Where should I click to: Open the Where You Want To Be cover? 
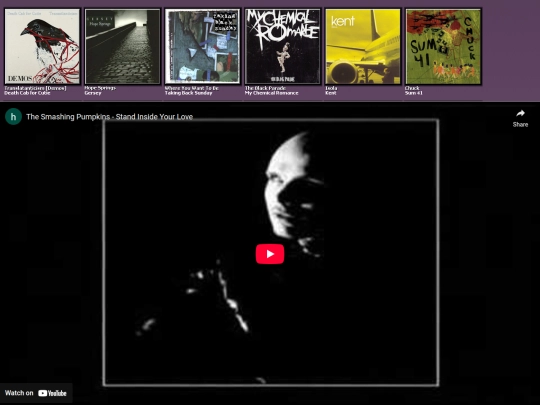202,46
